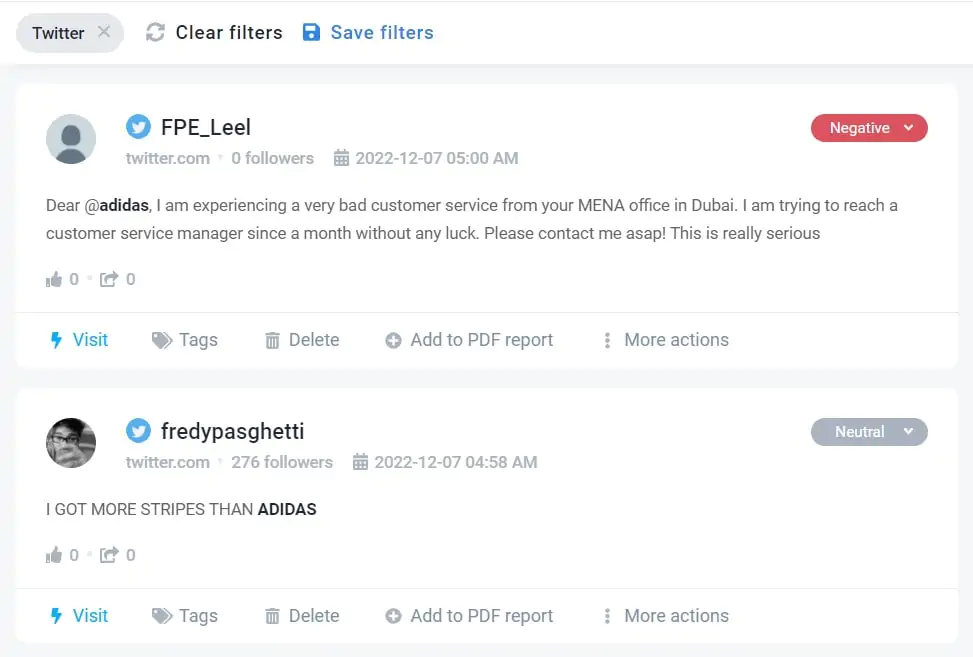Select the Twitter bird icon on FPE_Leel's mention

138,126
